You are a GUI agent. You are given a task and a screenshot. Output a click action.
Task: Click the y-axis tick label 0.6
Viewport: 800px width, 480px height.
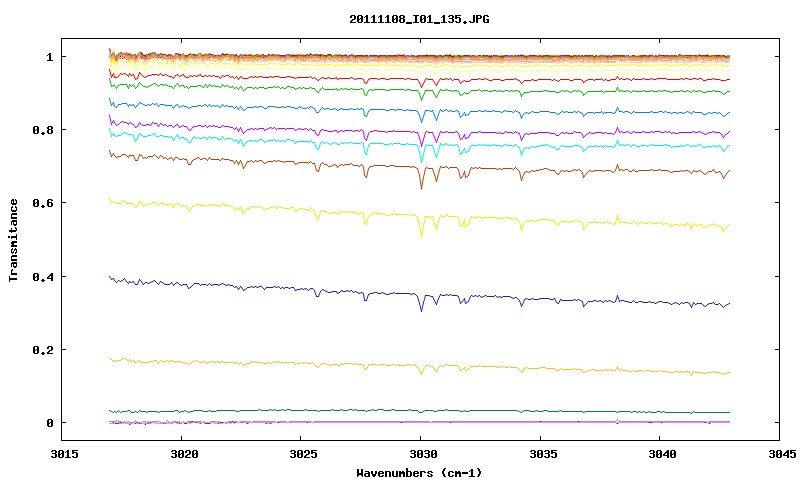[x=43, y=203]
